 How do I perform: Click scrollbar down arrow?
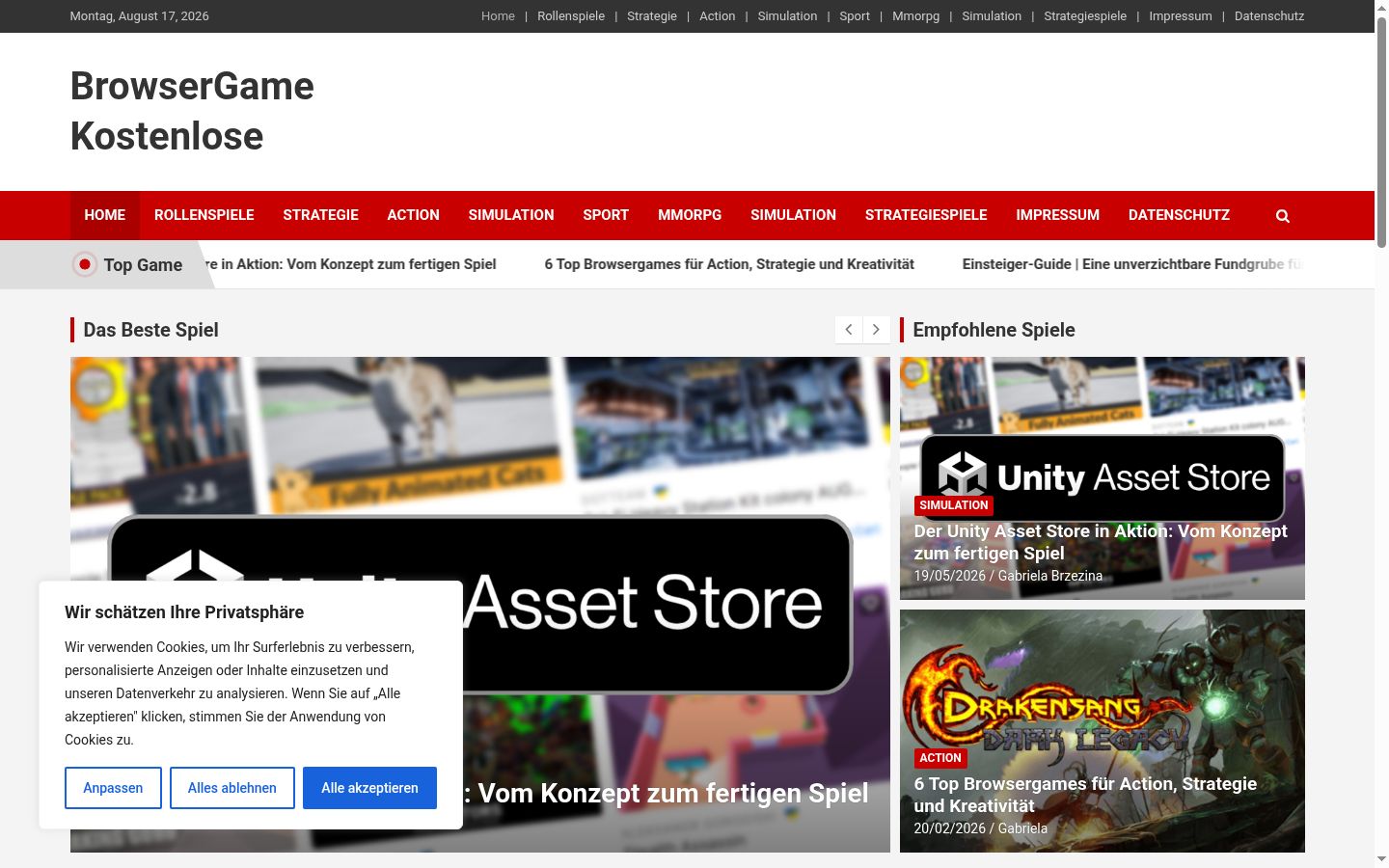(x=1381, y=859)
